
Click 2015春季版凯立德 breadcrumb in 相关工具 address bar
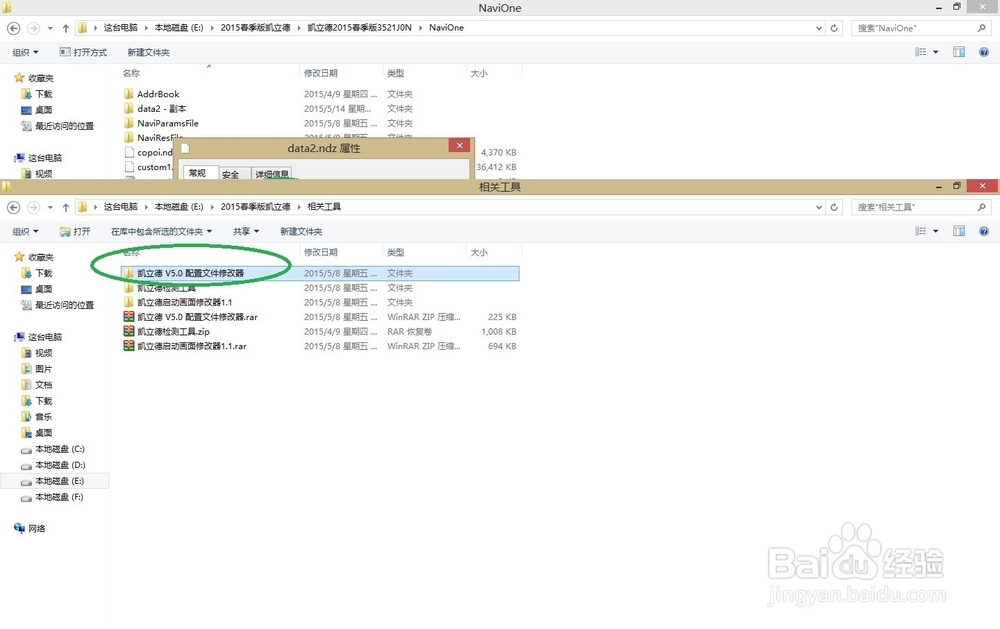pyautogui.click(x=255, y=207)
